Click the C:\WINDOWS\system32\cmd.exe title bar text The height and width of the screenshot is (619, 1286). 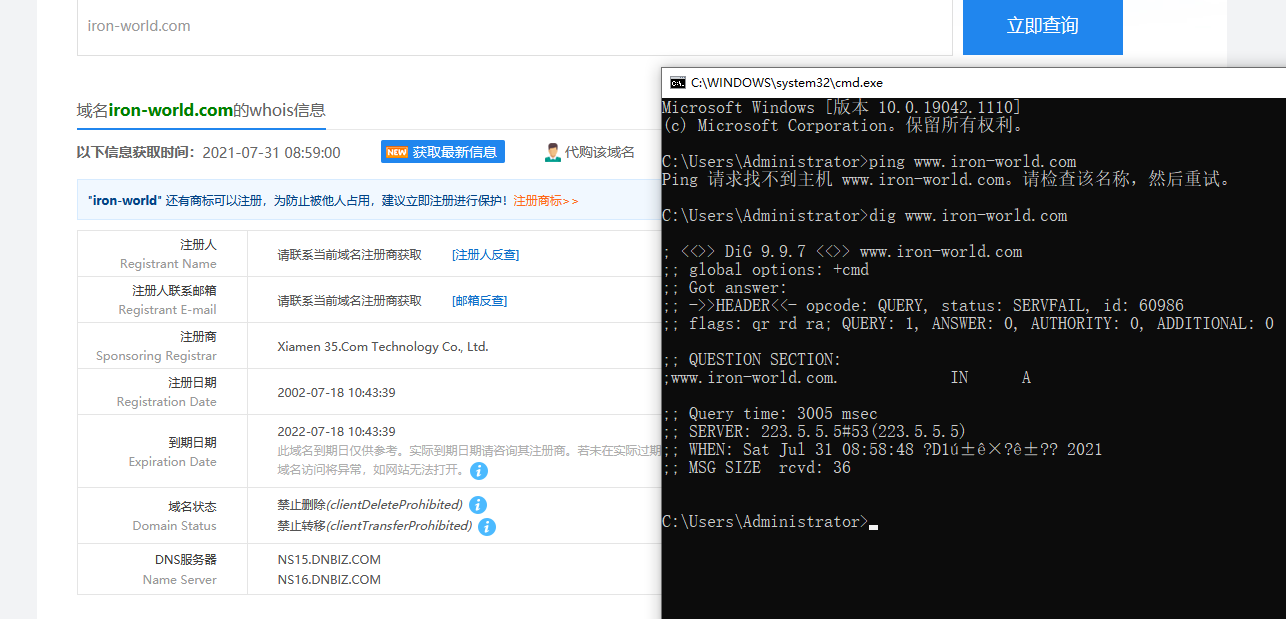coord(786,83)
